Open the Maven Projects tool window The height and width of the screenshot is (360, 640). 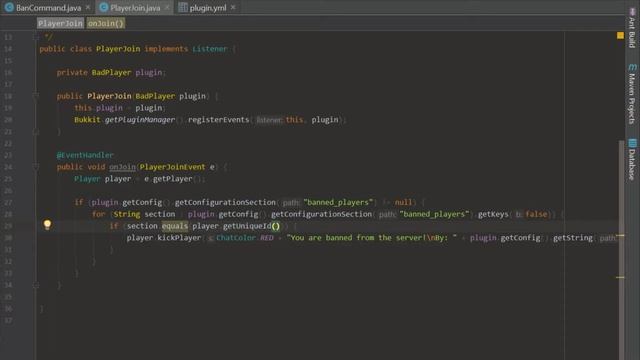click(x=632, y=95)
